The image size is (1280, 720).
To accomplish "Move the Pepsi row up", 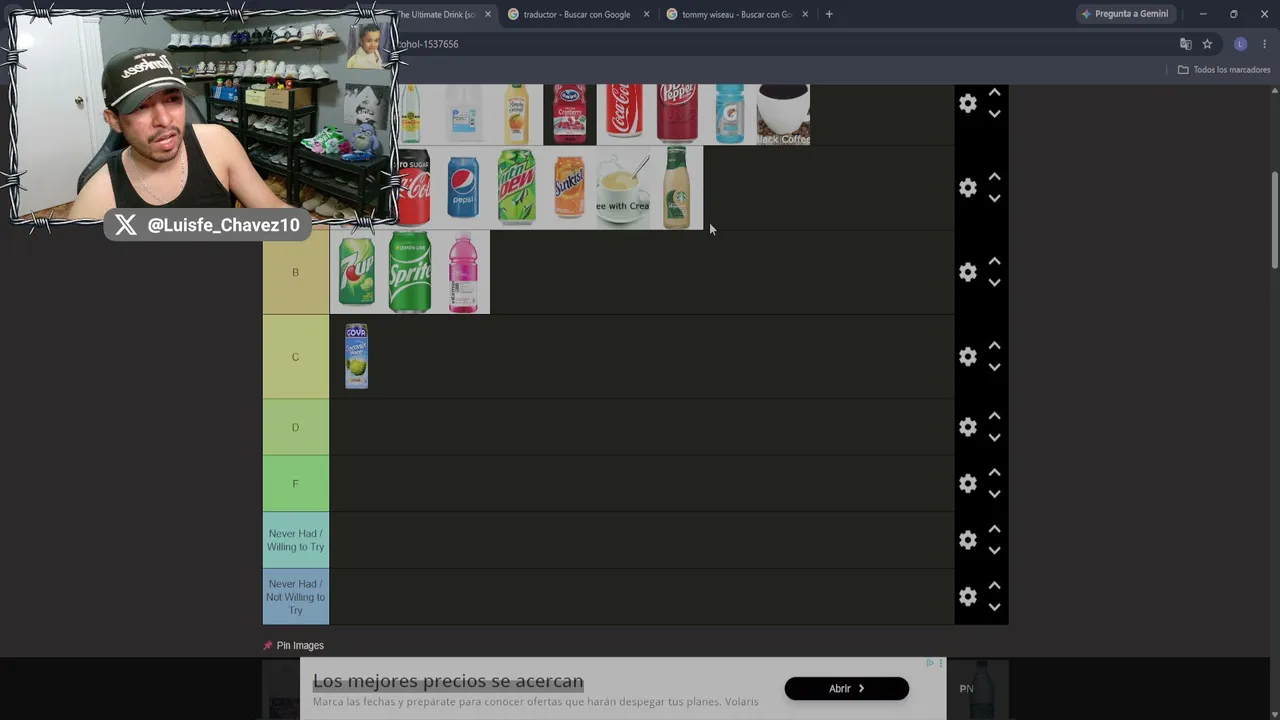I will [994, 177].
